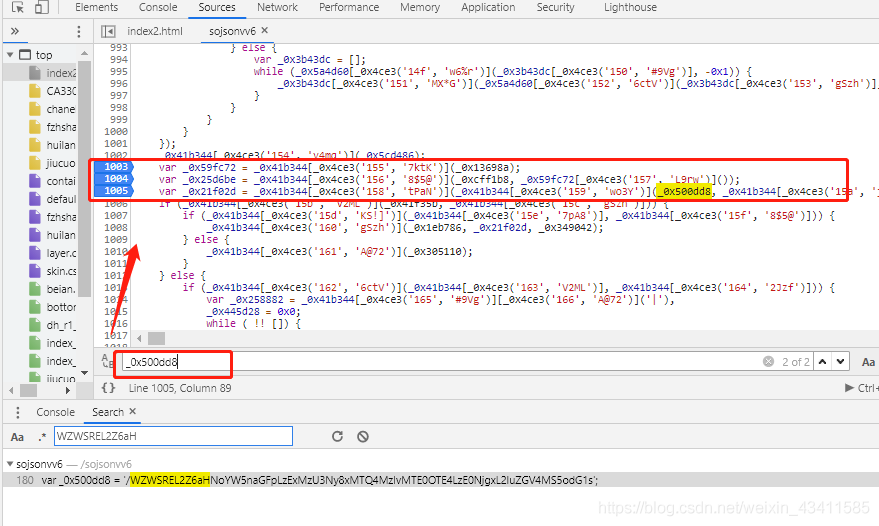Viewport: 879px width, 526px height.
Task: Close the sojsonvv6 file tab
Action: 265,30
